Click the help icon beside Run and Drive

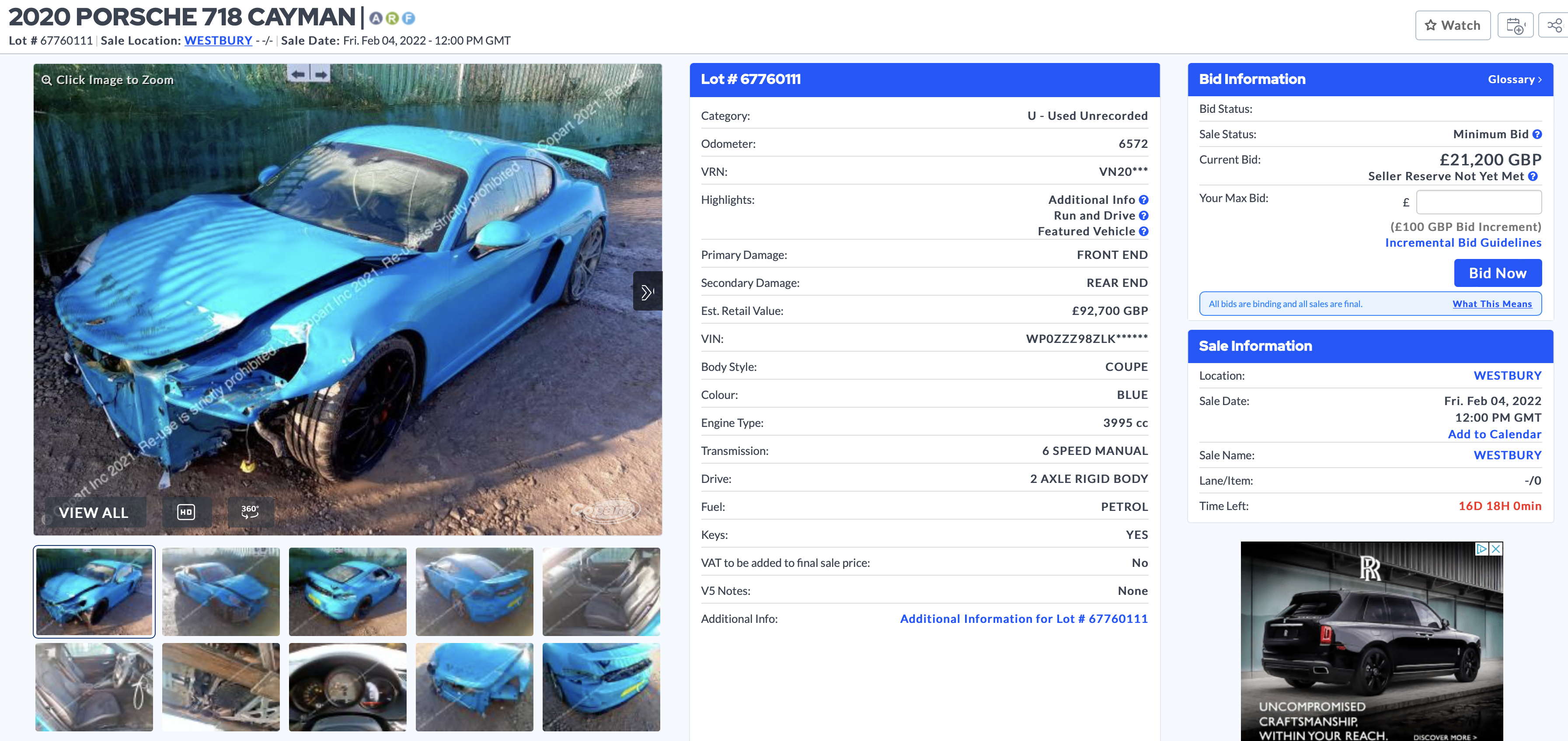1144,216
